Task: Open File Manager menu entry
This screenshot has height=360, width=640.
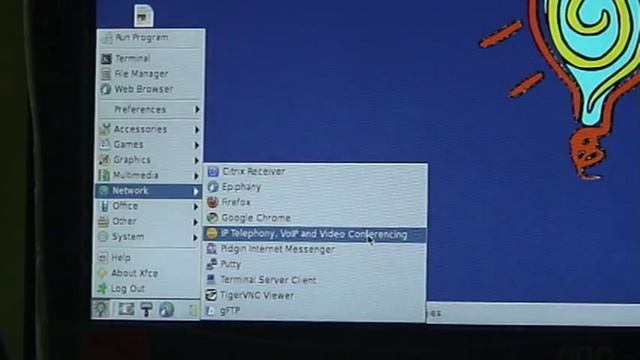Action: pos(150,74)
